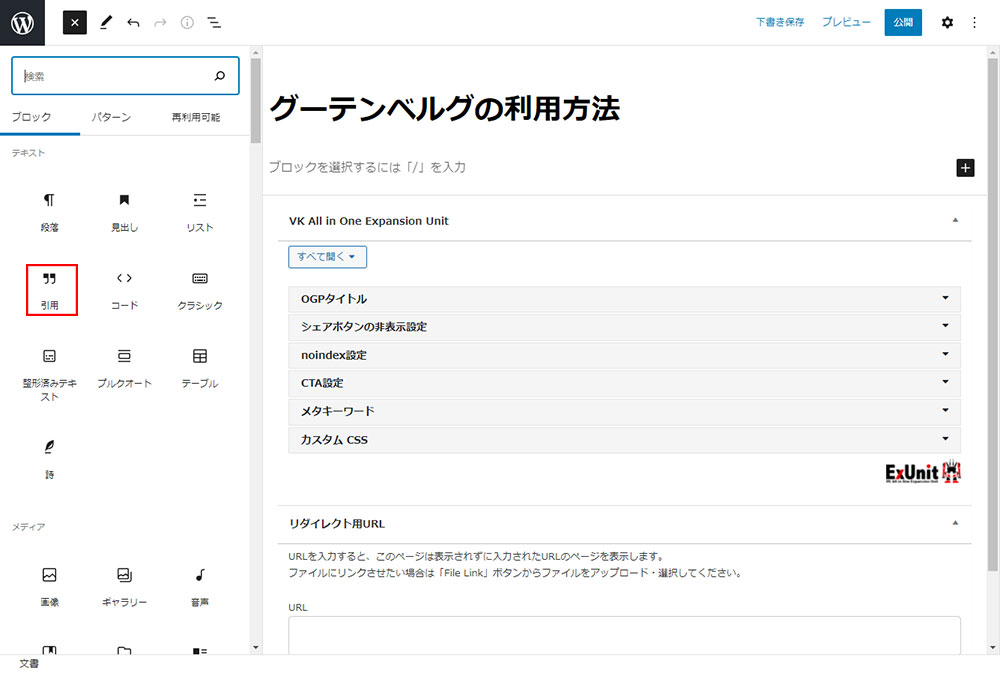Image resolution: width=1000 pixels, height=673 pixels.
Task: Expand the noindex設定 section
Action: click(624, 355)
